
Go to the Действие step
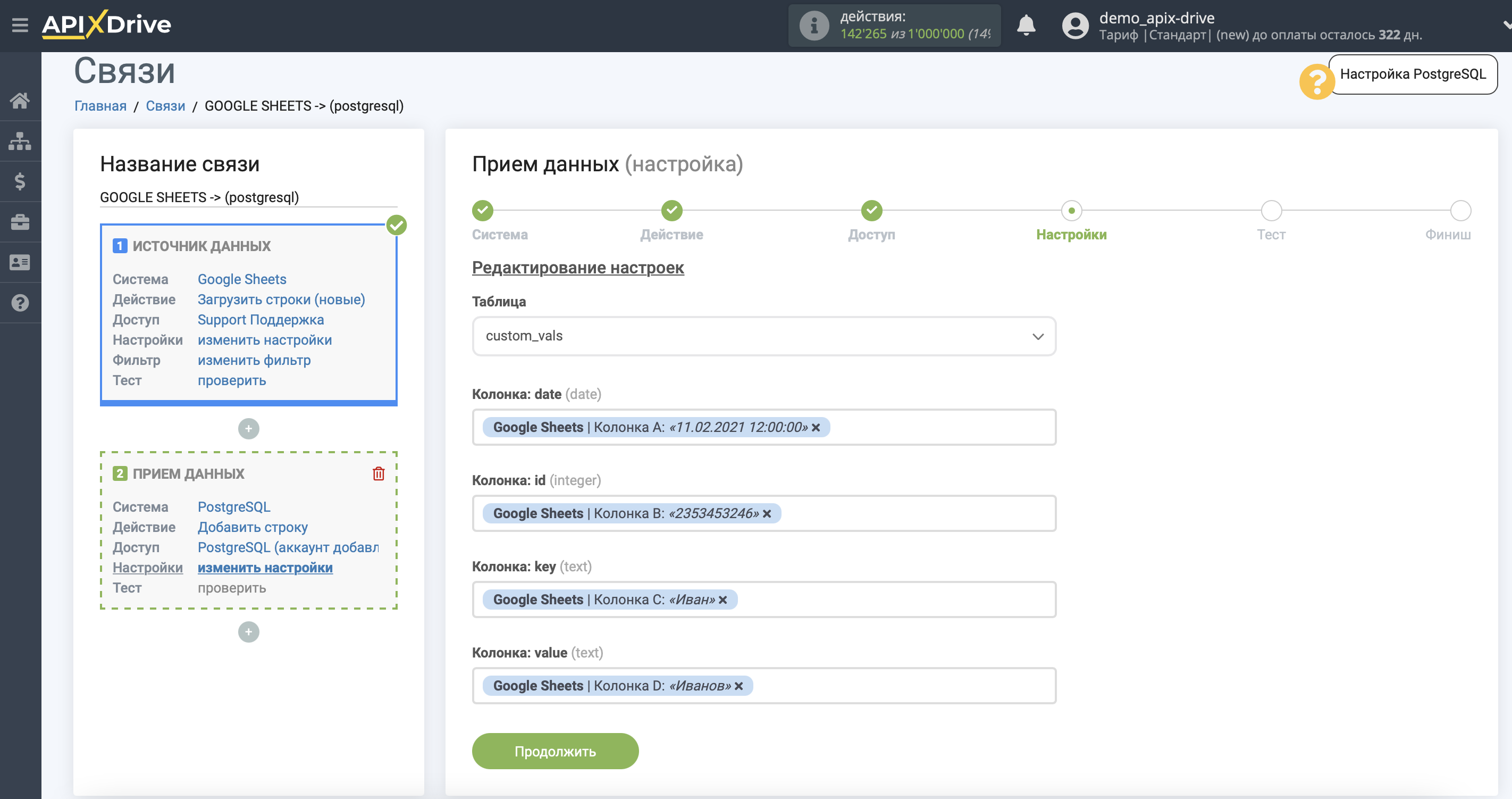point(671,210)
